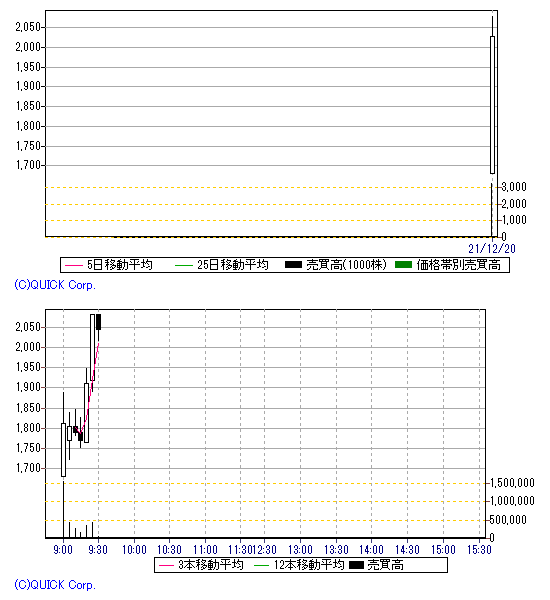Viewport: 550px width, 600px height.
Task: Click the 25日移動平均 legend entry
Action: 222,265
